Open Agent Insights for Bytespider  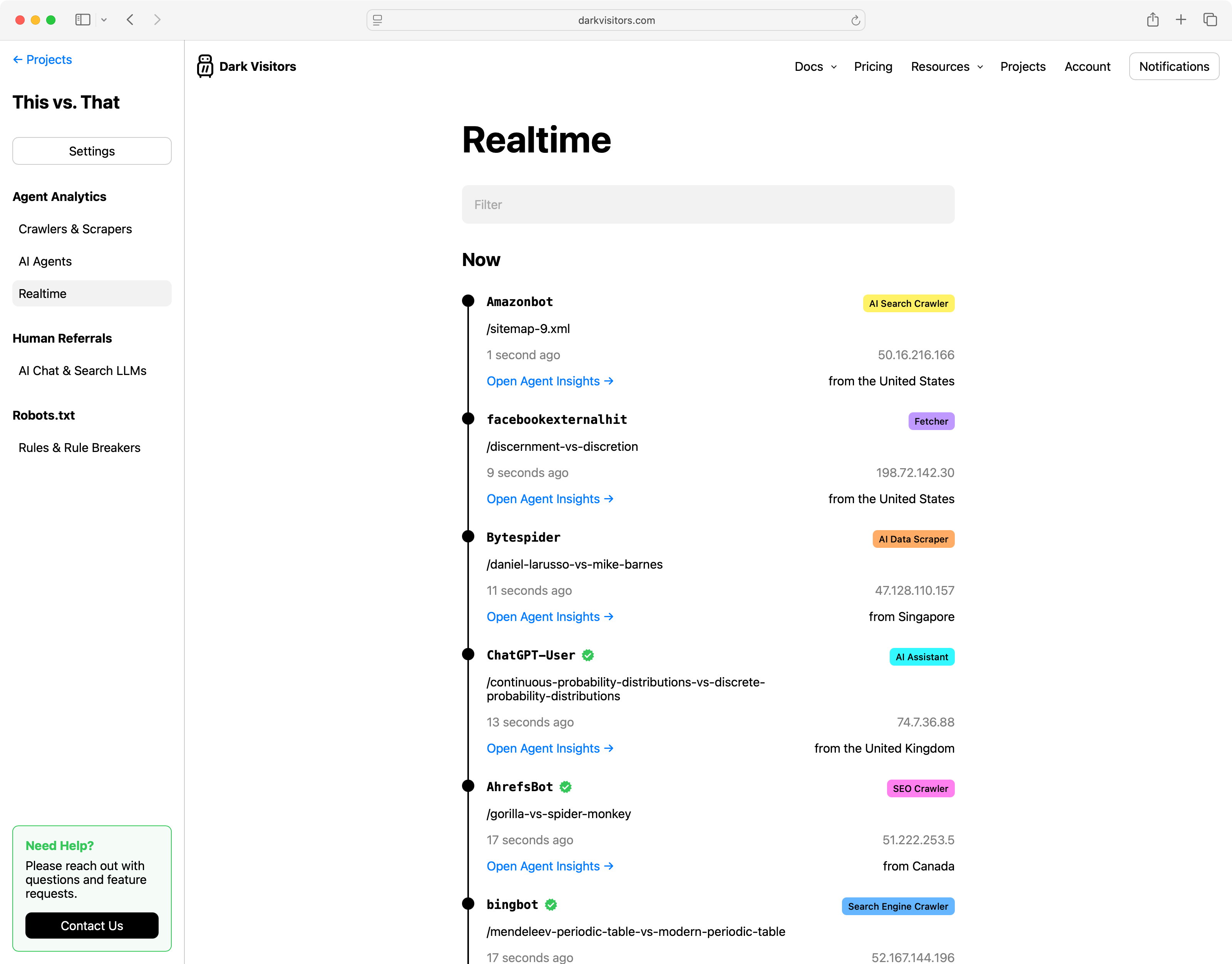point(550,616)
